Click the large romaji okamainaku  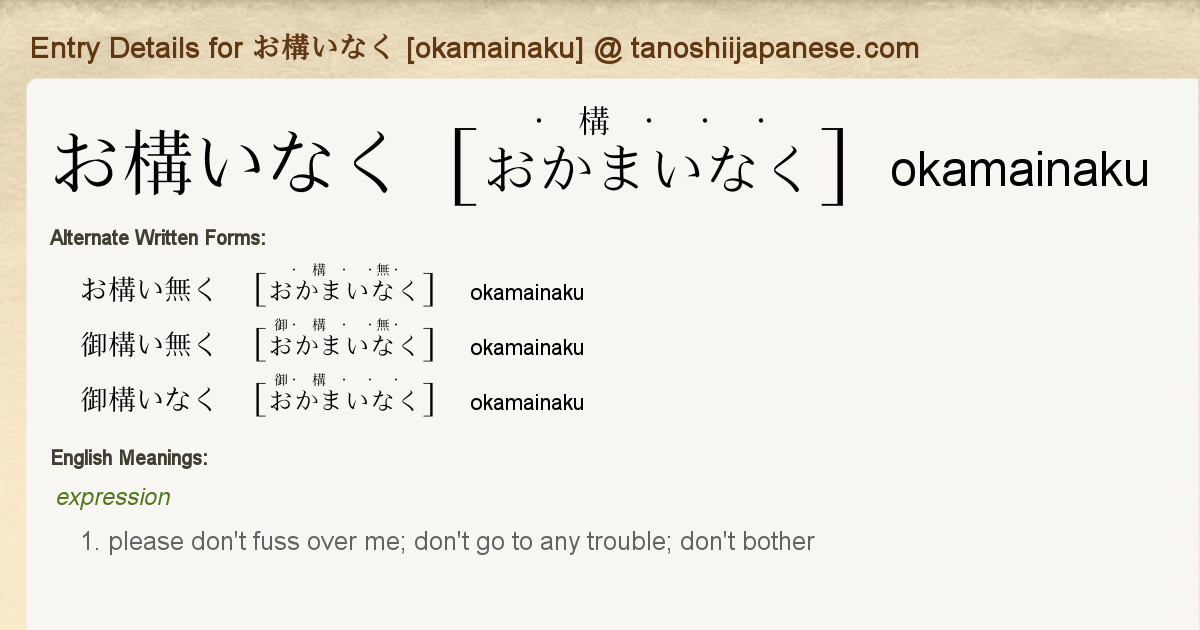(1019, 171)
